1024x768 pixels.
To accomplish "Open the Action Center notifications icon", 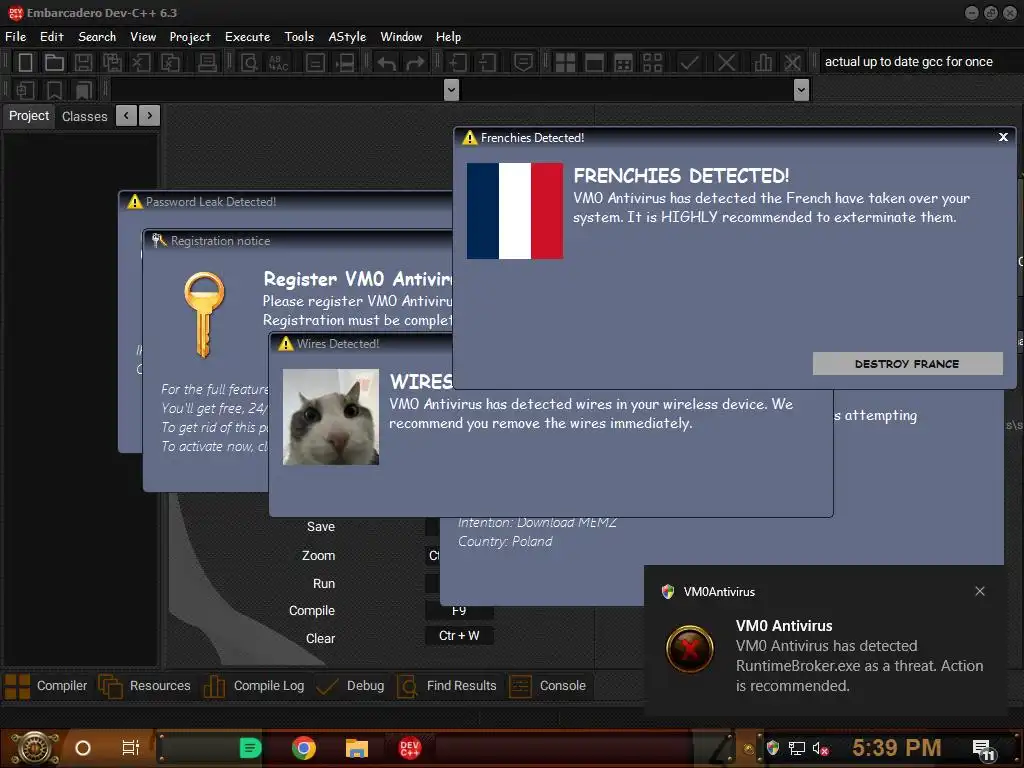I will pyautogui.click(x=983, y=749).
